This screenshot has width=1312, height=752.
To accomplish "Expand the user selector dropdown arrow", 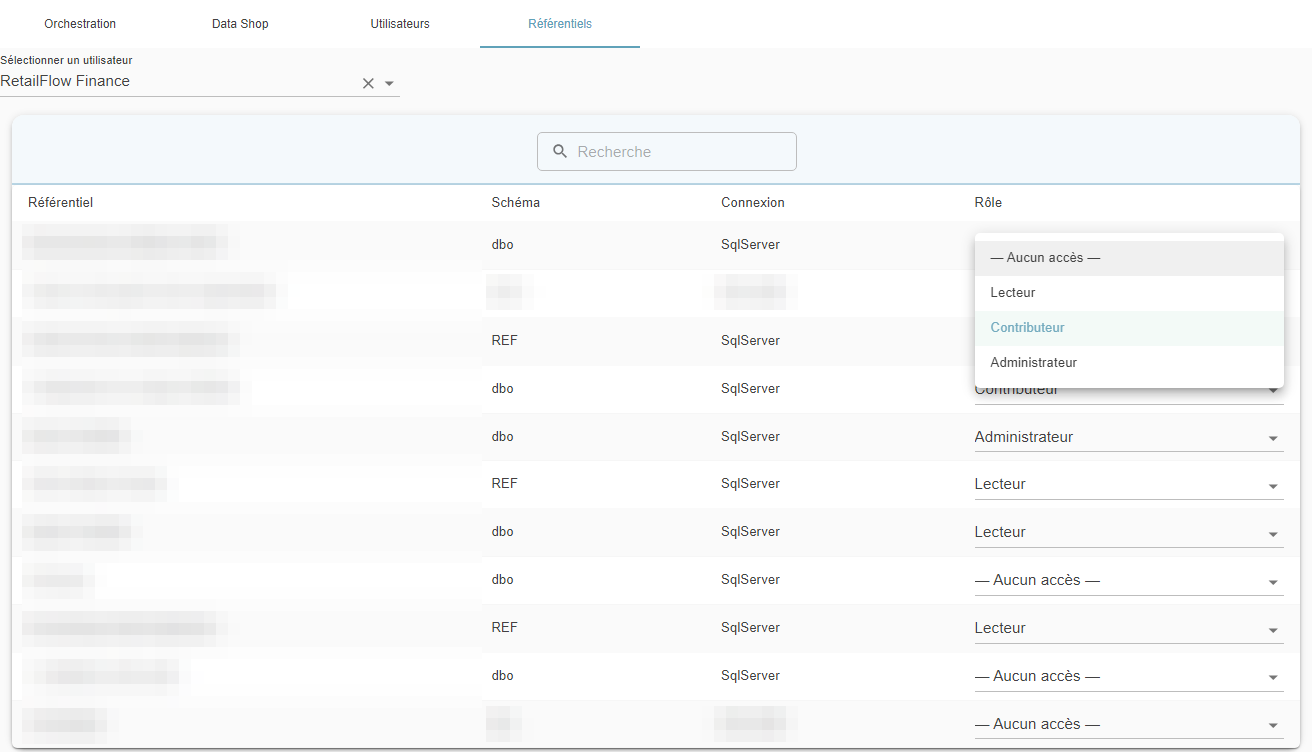I will tap(390, 83).
